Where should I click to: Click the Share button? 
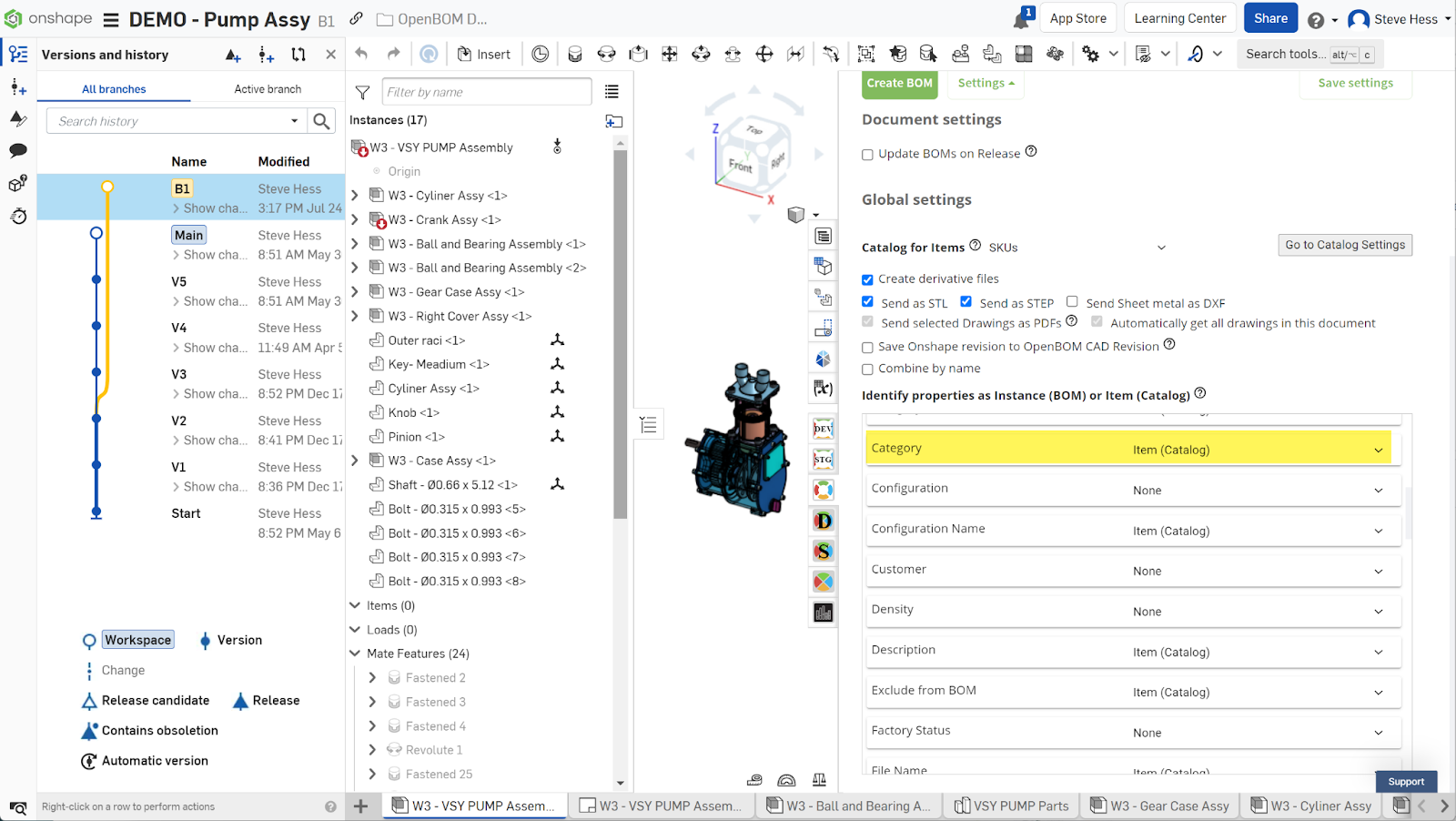1270,18
